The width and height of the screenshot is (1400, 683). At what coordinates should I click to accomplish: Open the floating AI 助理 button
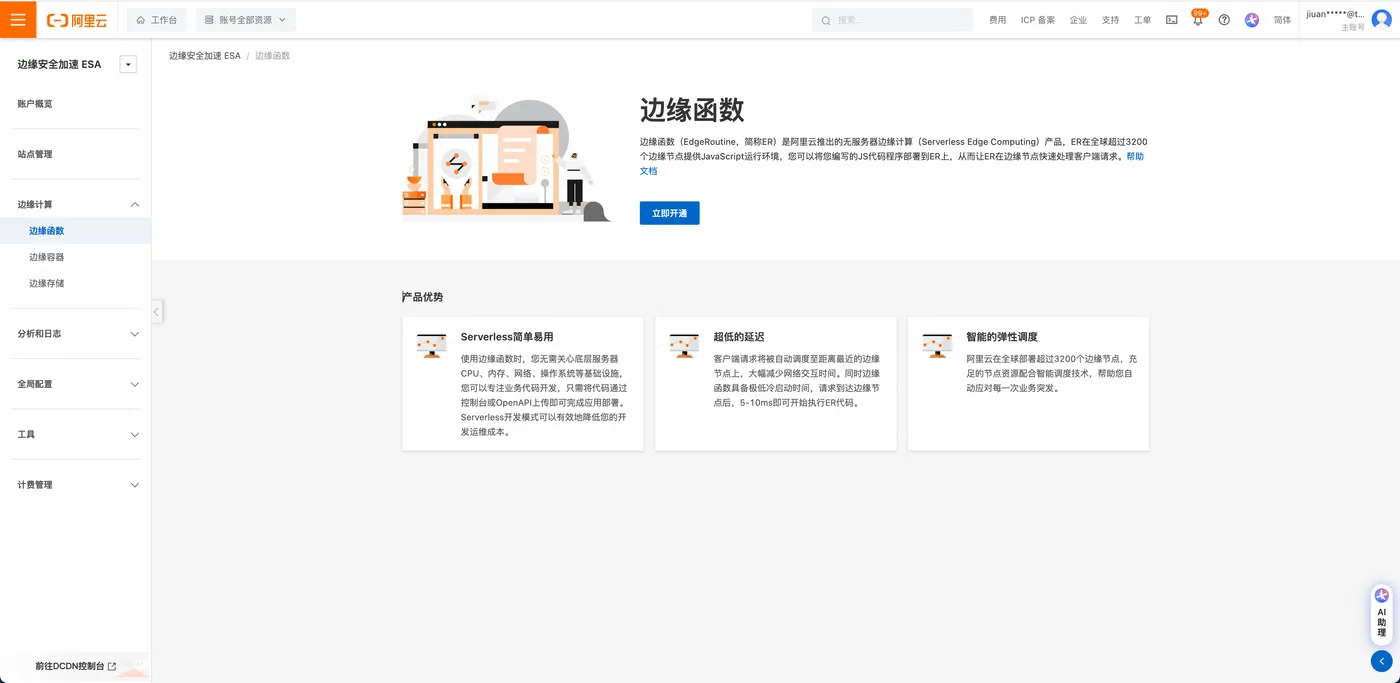pos(1382,613)
